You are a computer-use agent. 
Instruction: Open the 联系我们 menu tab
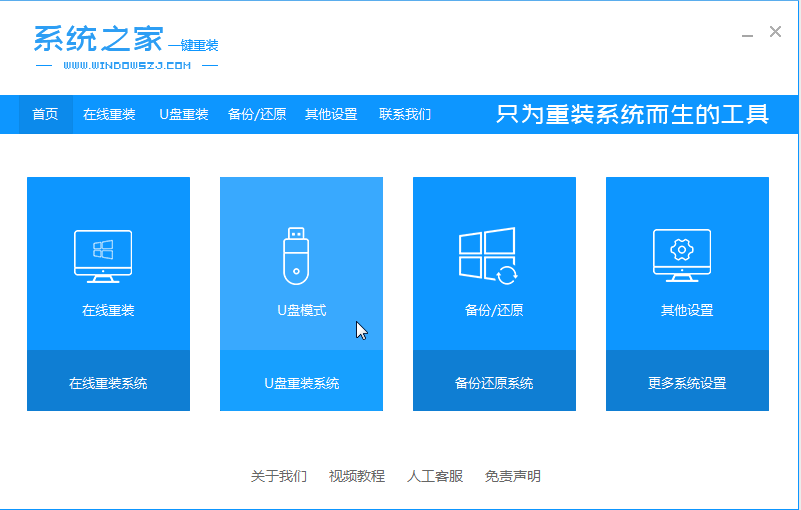point(405,114)
